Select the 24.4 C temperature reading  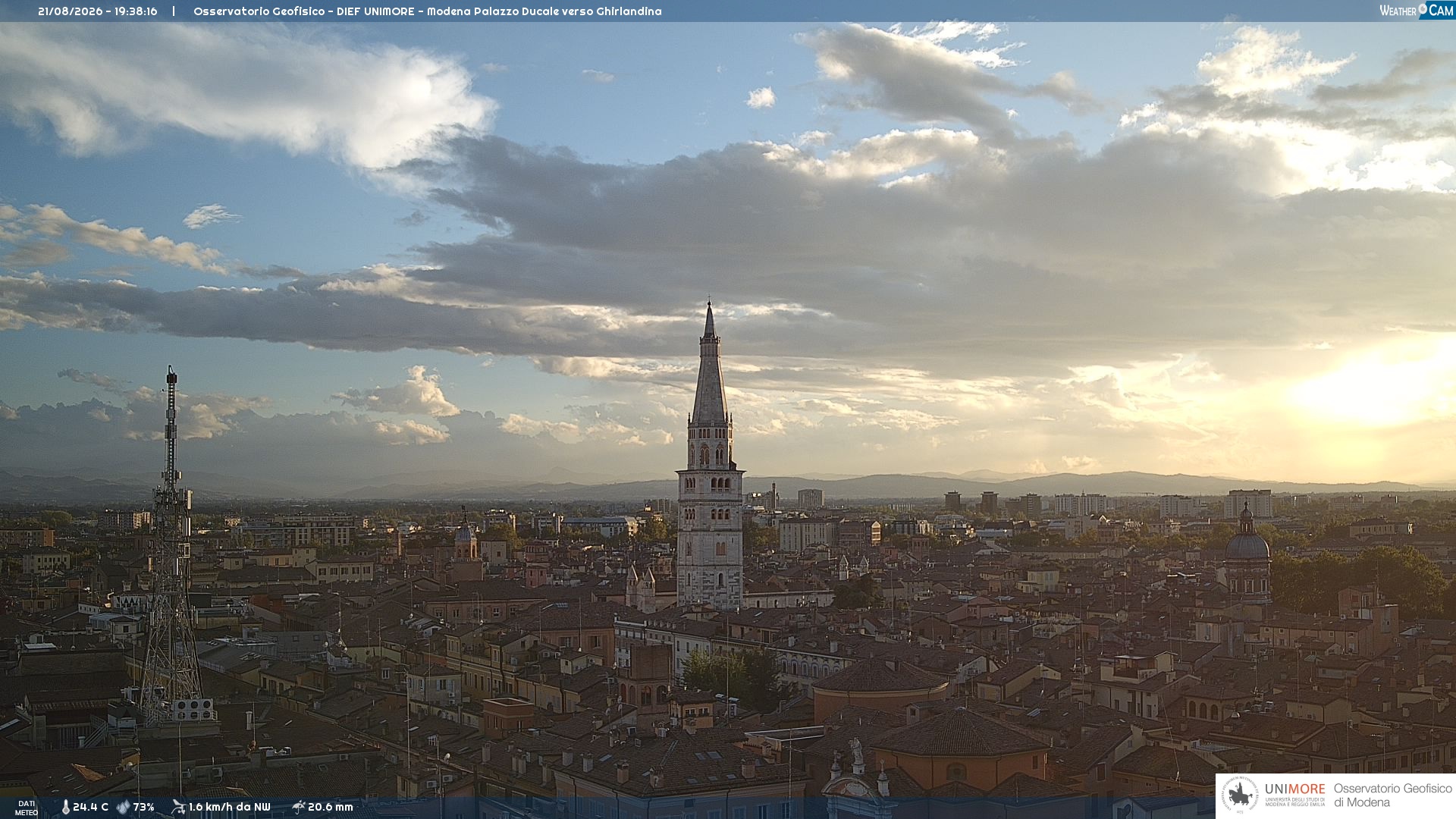pos(90,807)
